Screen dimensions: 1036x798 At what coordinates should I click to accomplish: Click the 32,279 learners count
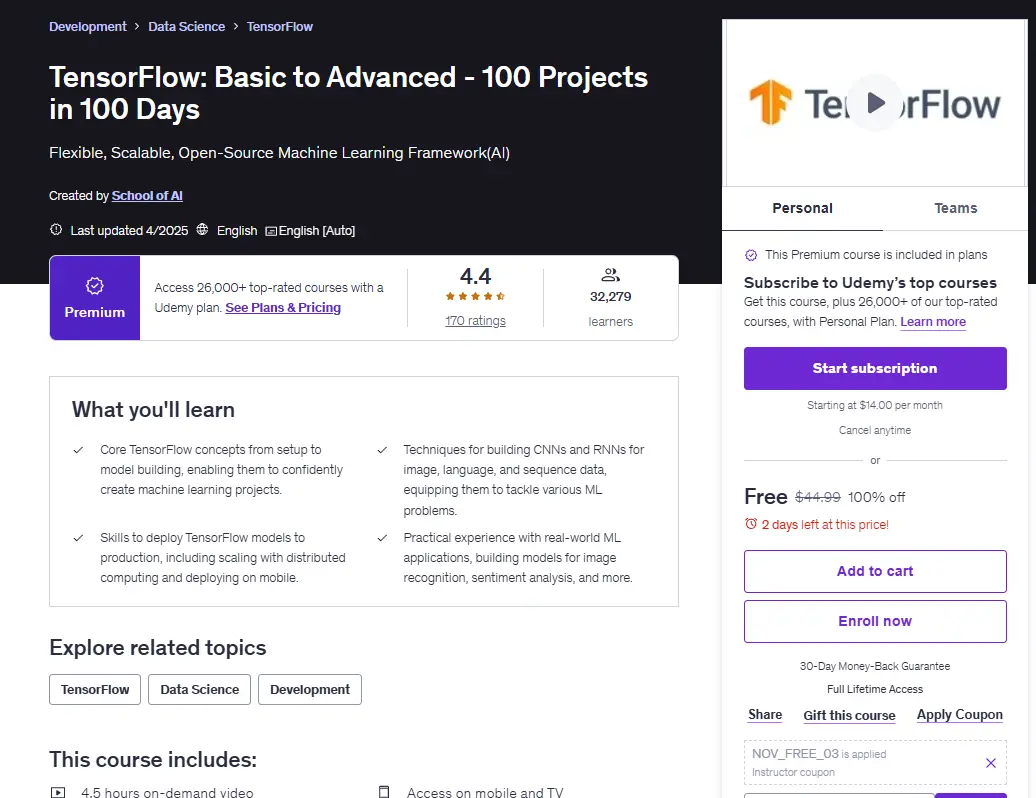click(610, 297)
